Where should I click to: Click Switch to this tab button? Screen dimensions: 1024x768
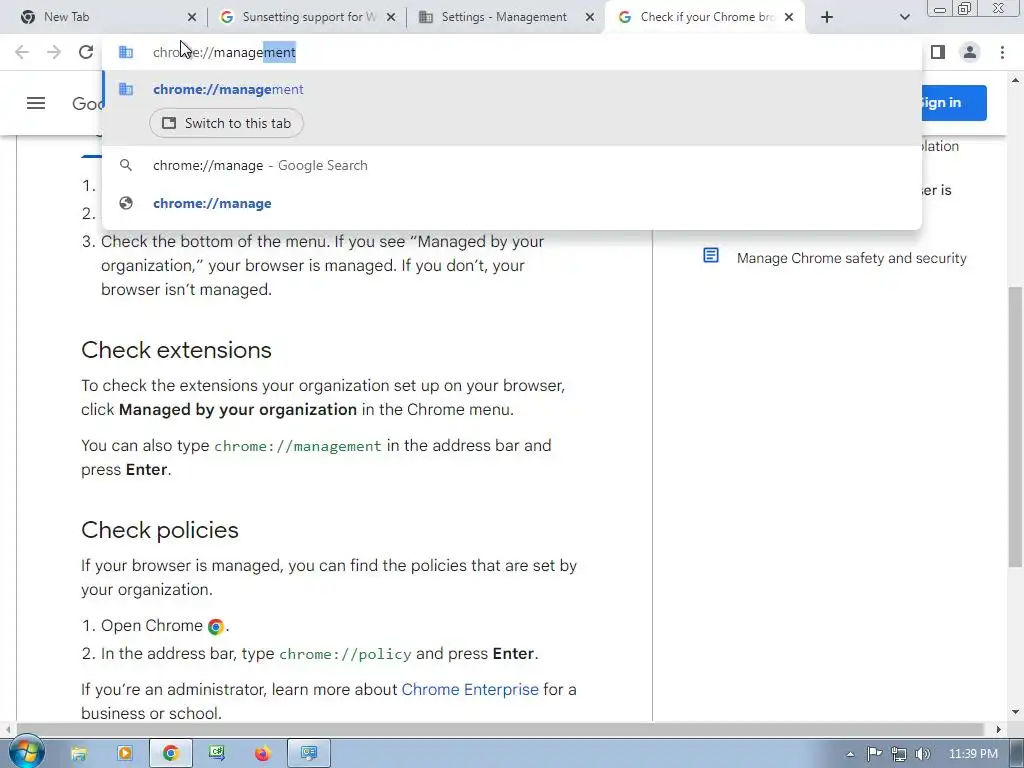226,123
